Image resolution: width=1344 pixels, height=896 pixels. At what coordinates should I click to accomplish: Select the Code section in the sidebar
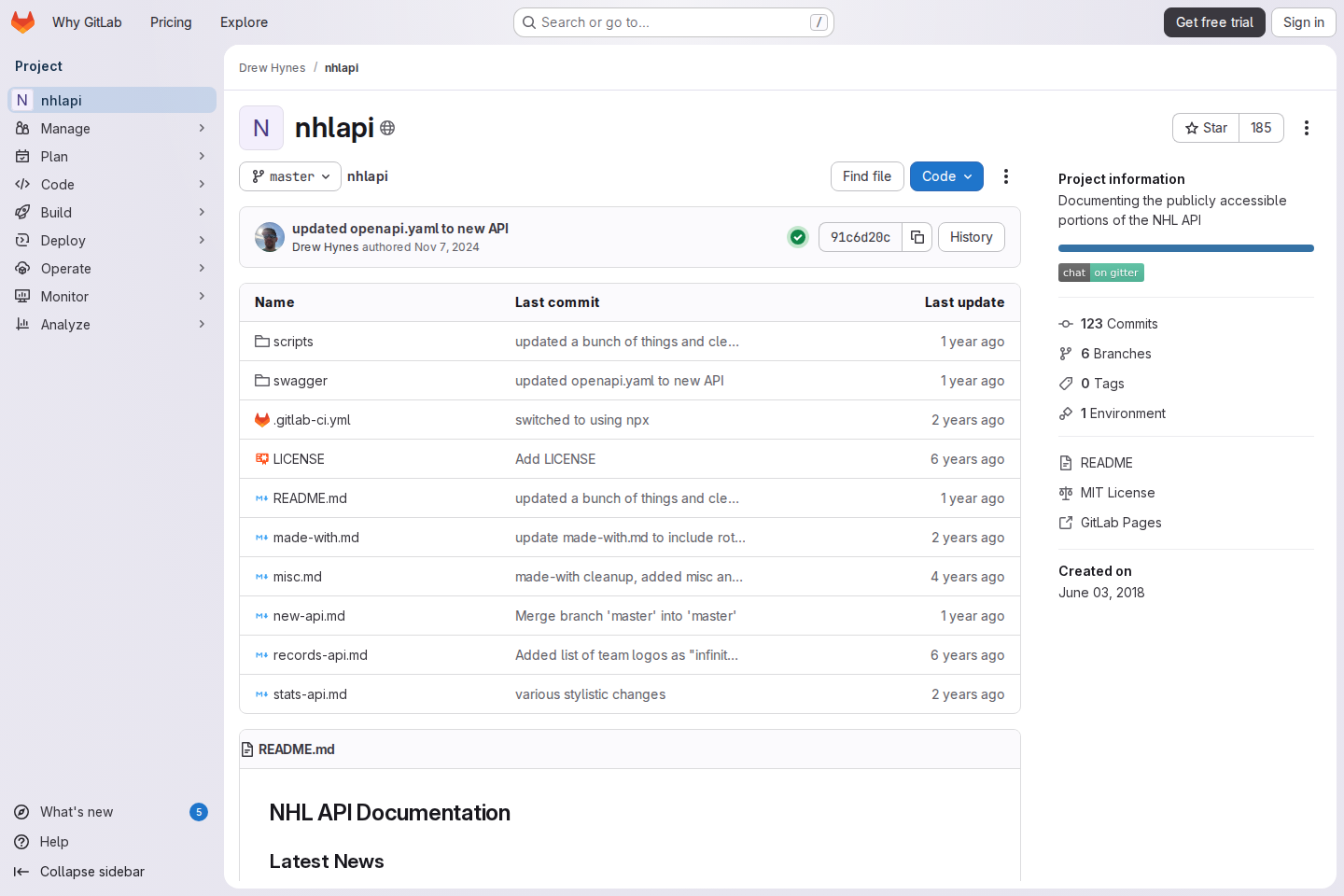(x=56, y=184)
